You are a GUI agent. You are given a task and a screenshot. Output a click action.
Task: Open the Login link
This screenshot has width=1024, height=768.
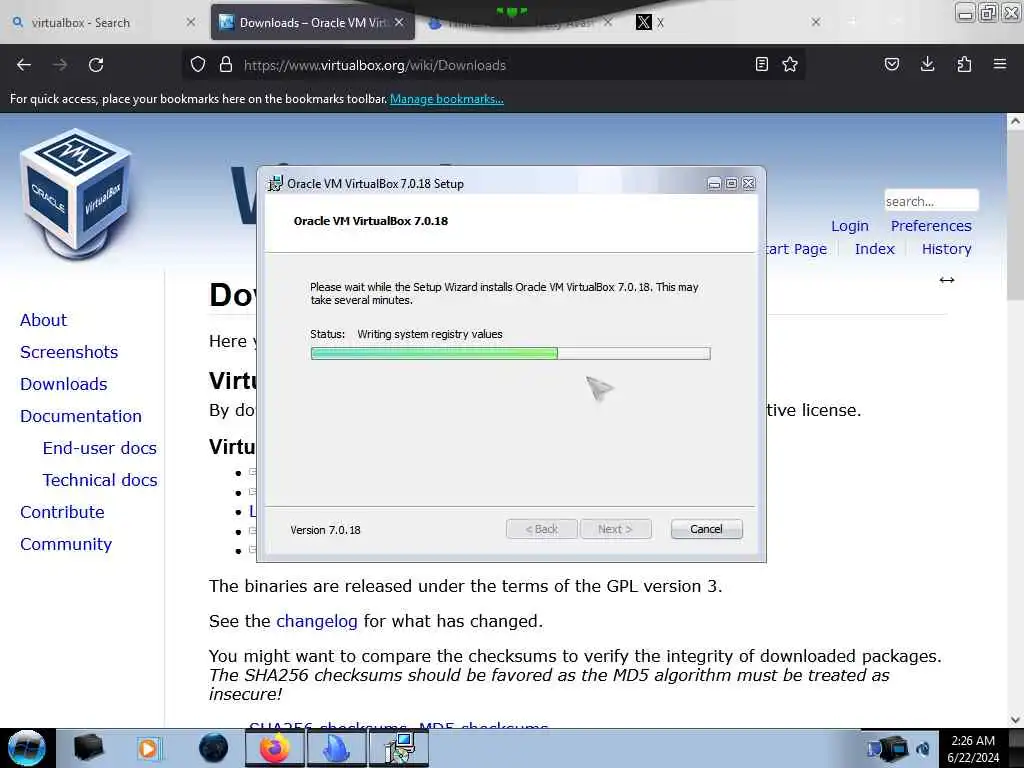(850, 226)
